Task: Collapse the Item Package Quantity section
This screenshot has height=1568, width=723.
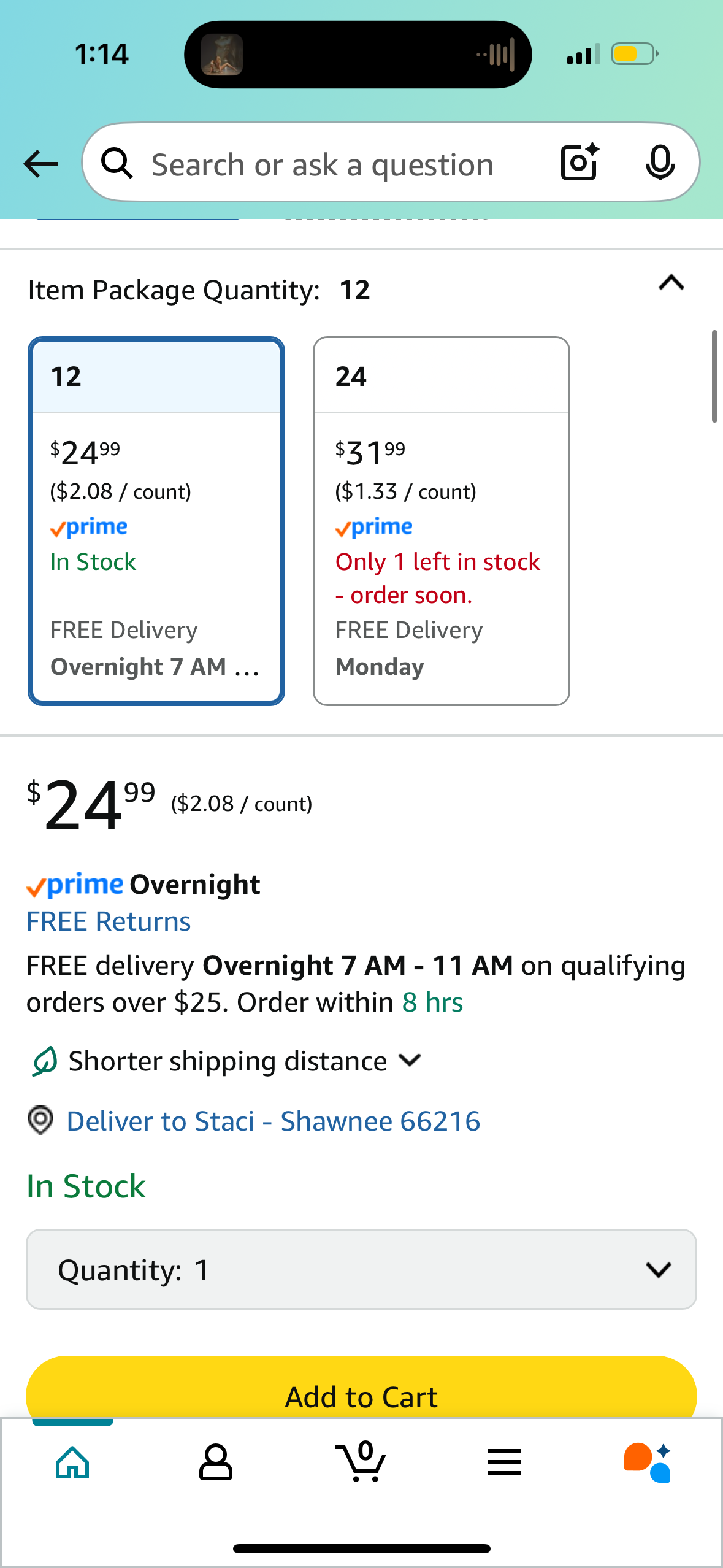Action: coord(671,283)
